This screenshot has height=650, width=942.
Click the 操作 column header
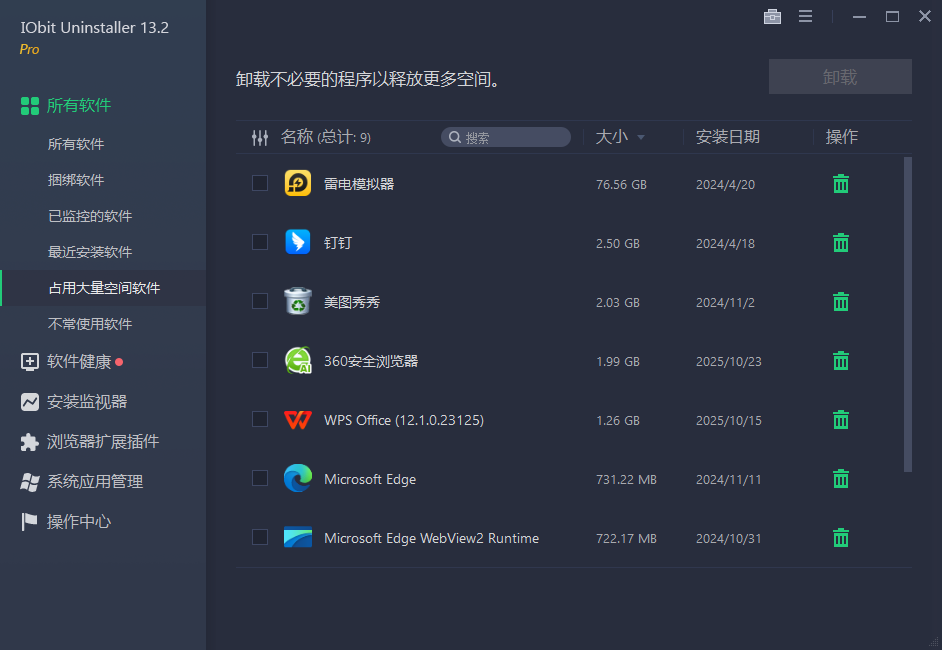841,137
